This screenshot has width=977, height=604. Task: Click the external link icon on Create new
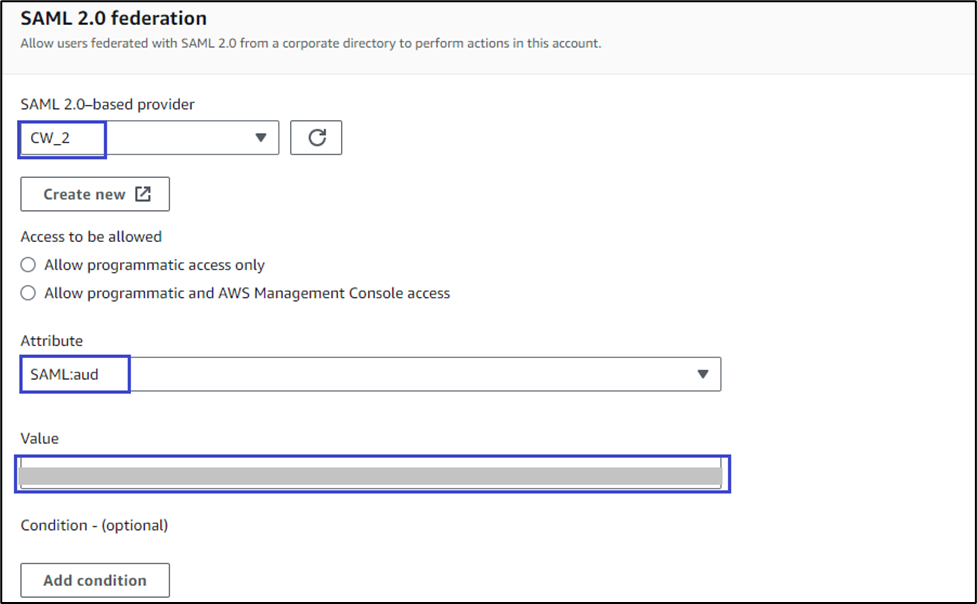[143, 194]
